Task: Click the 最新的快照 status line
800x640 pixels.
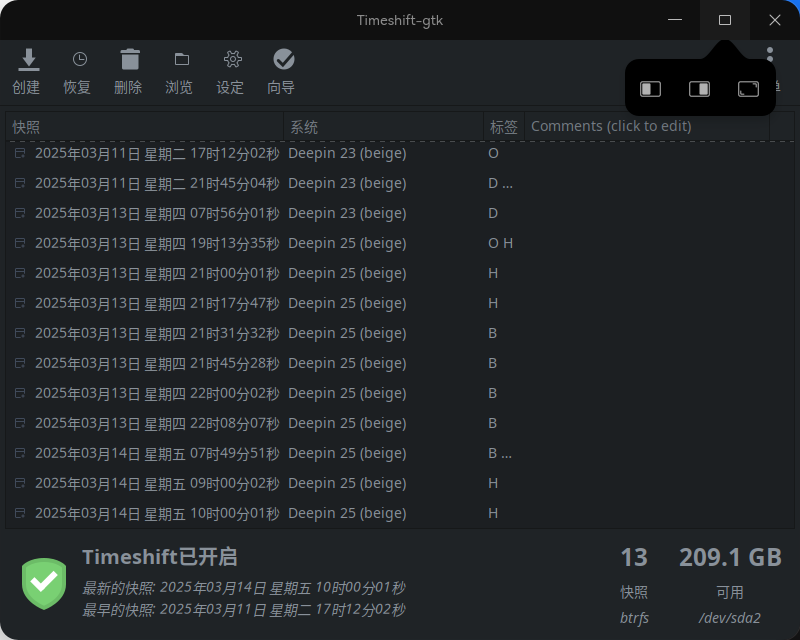Action: (x=244, y=588)
